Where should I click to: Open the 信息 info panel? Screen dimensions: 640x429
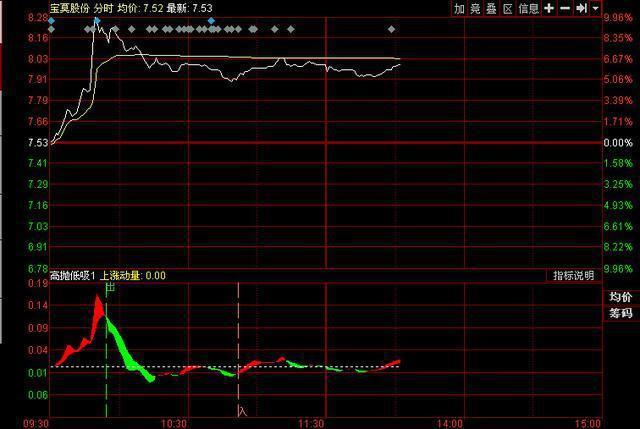tap(528, 8)
